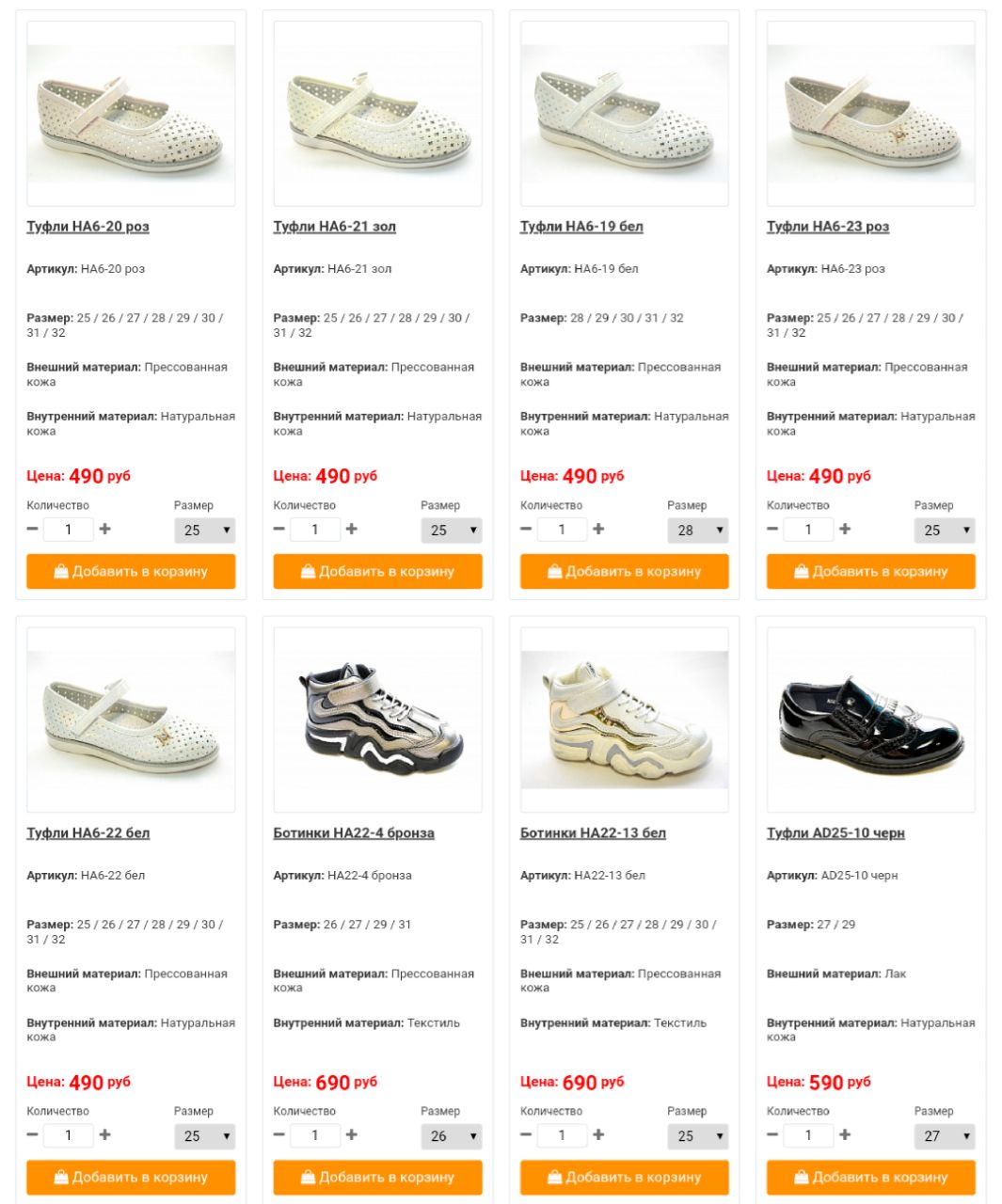This screenshot has width=1002, height=1204.
Task: Click plus icon for Туфли НА6-19 бел
Action: 598,530
